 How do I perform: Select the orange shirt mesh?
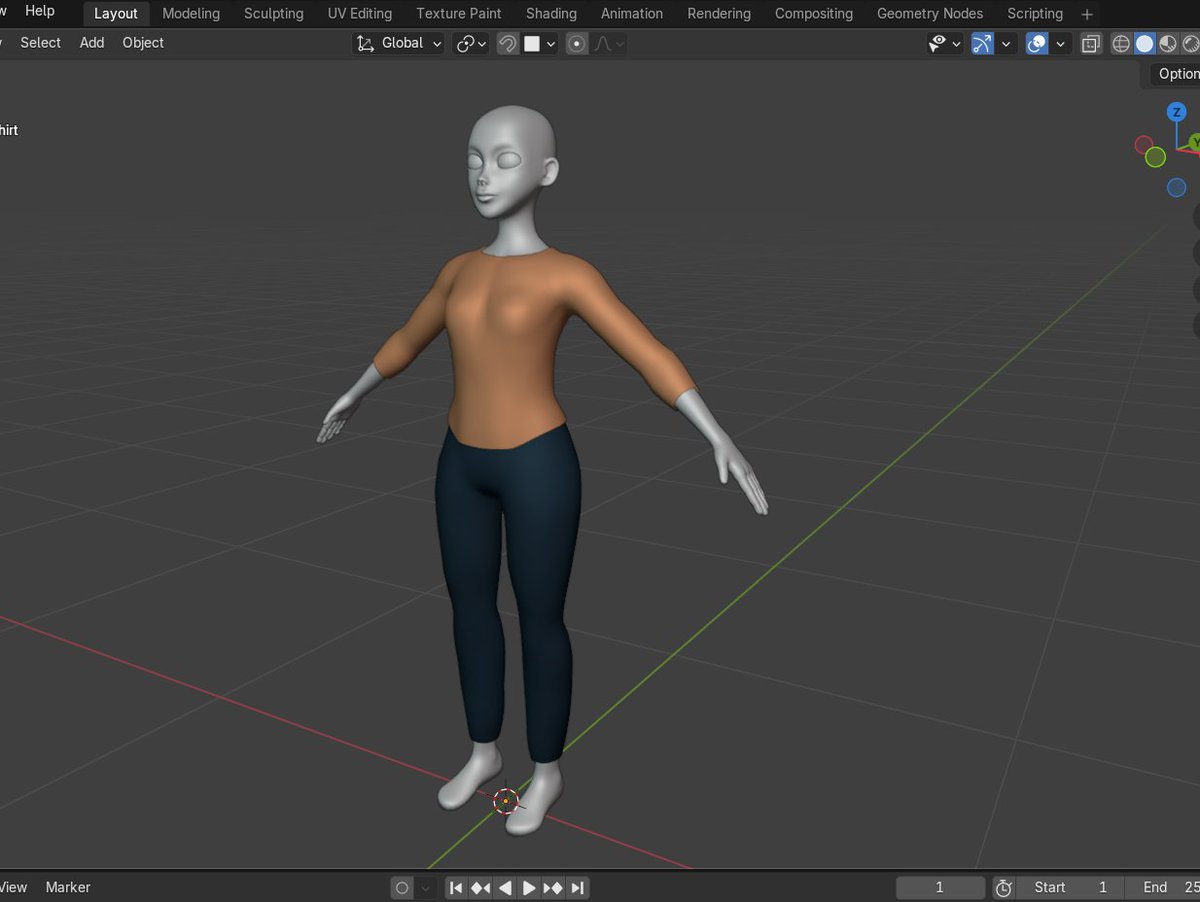pos(510,350)
